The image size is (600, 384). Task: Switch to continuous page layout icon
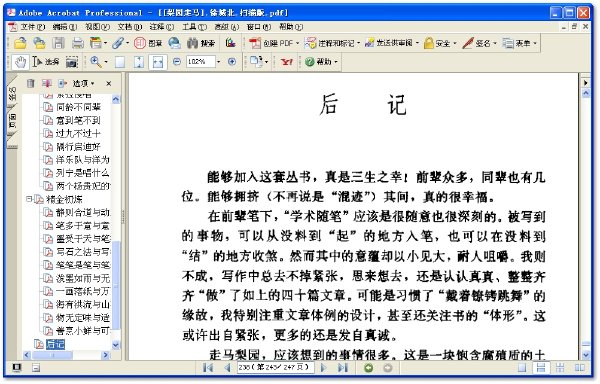[541, 368]
